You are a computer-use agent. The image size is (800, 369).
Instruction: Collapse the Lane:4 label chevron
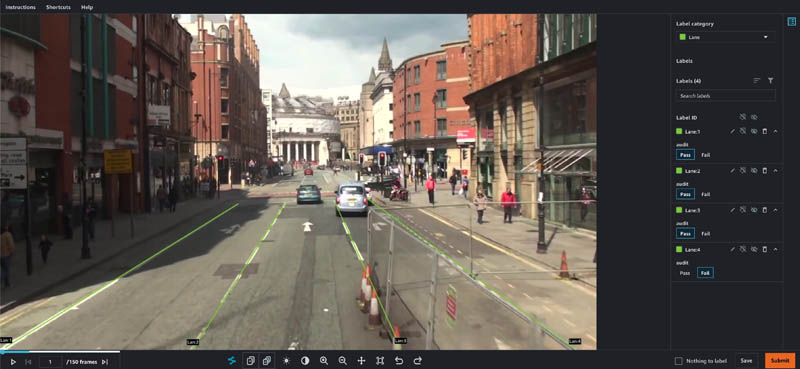click(775, 250)
